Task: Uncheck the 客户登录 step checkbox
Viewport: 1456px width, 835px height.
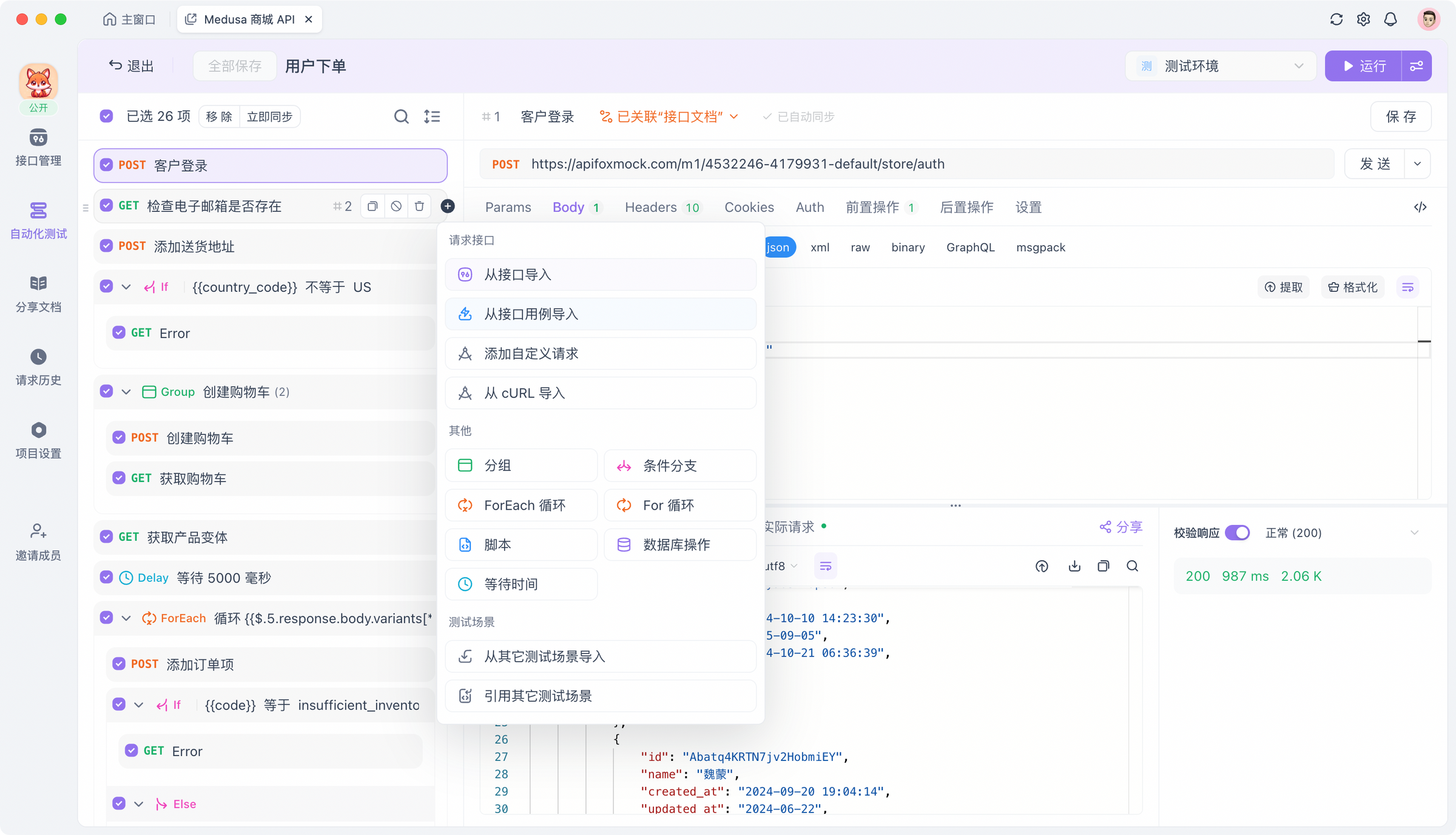Action: pyautogui.click(x=106, y=165)
